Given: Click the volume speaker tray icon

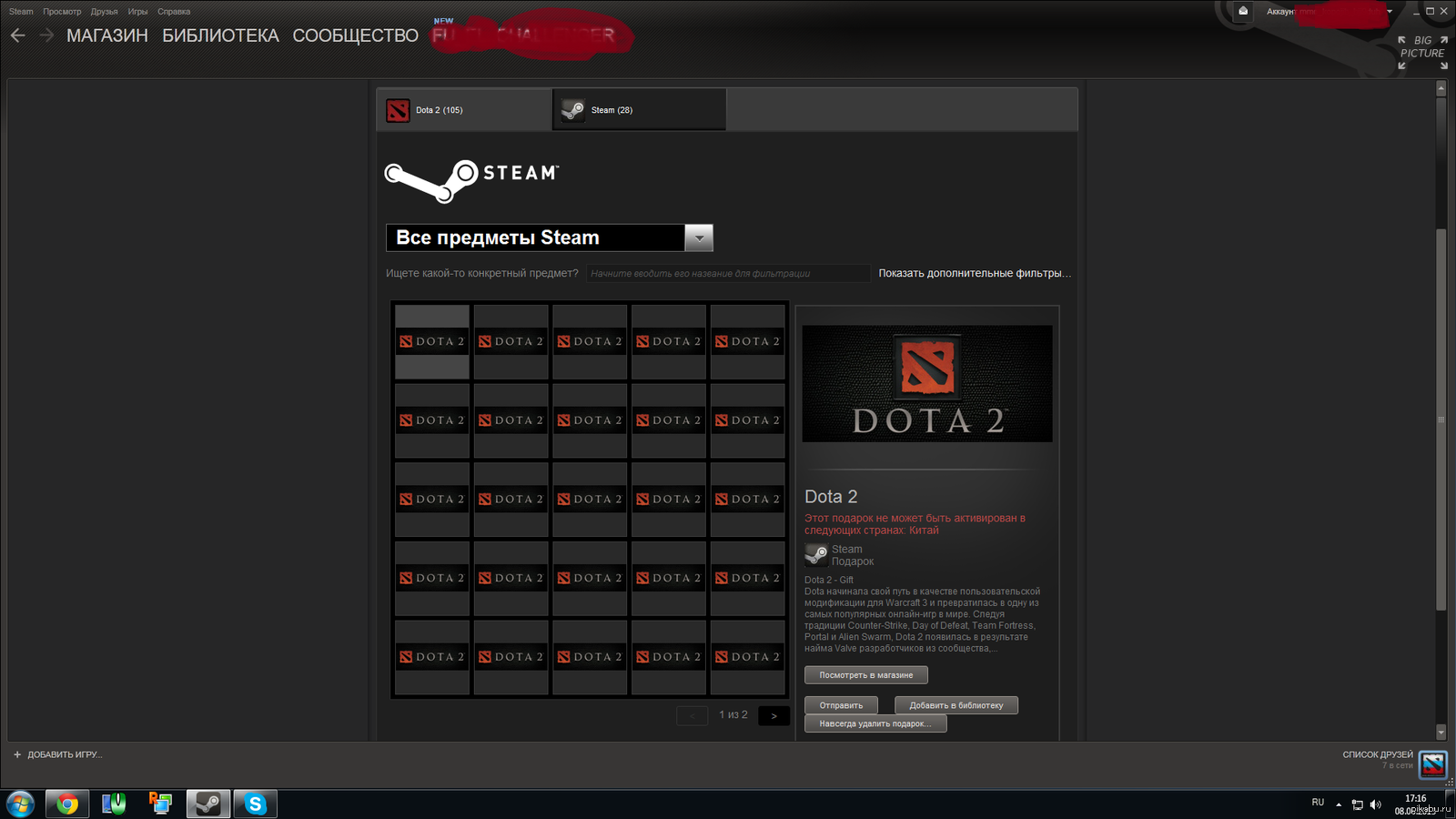Looking at the screenshot, I should [1375, 804].
